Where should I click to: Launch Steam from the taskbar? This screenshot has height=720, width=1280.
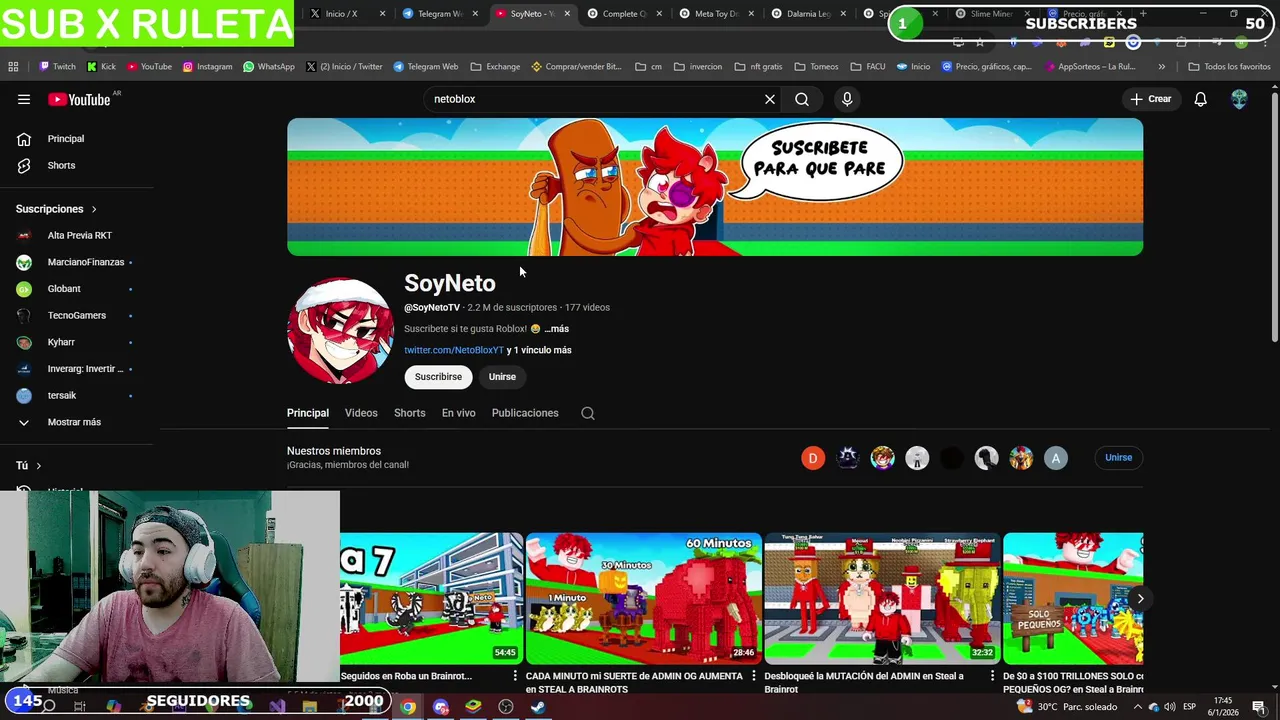coord(538,707)
